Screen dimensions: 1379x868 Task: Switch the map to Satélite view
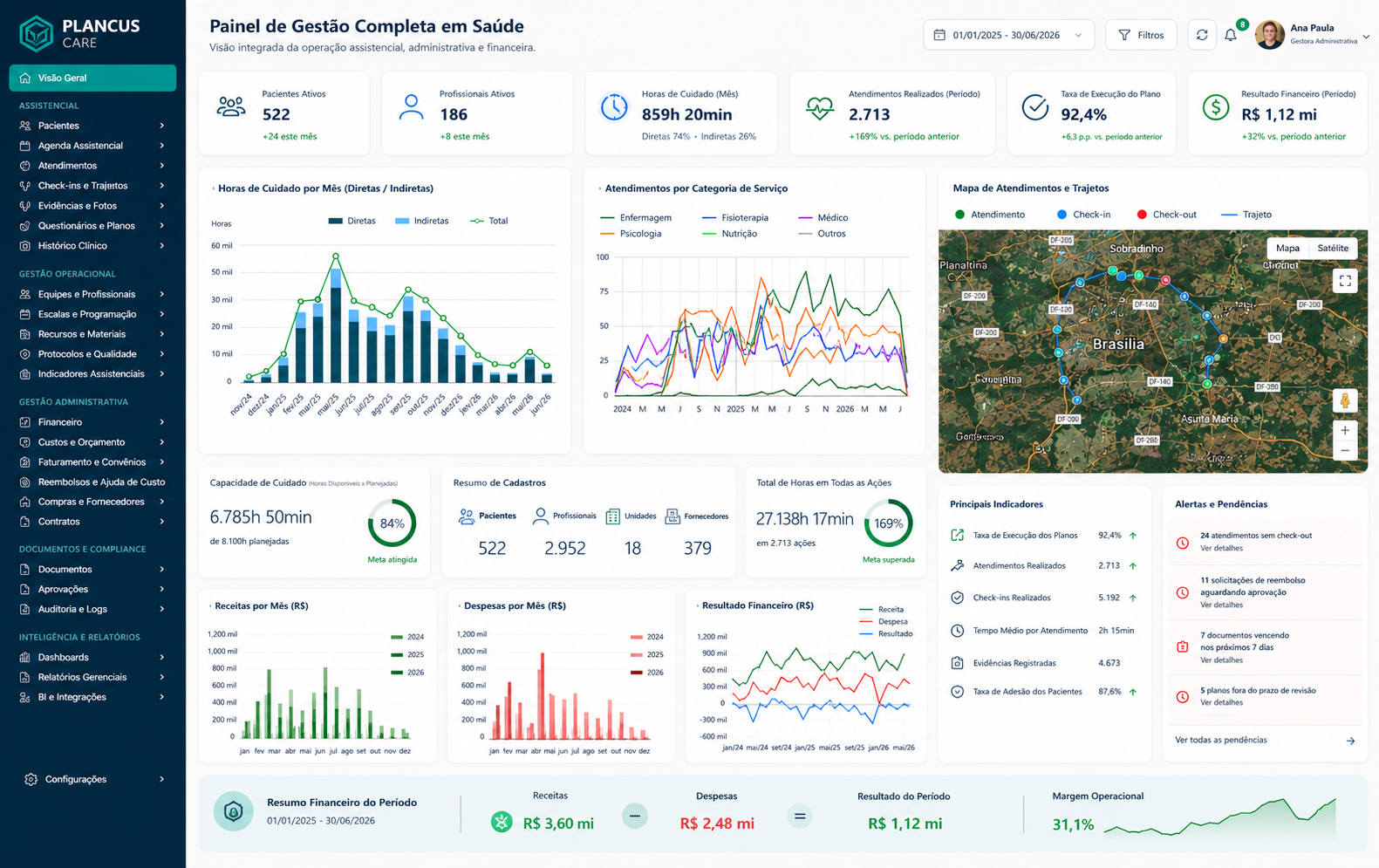point(1333,248)
